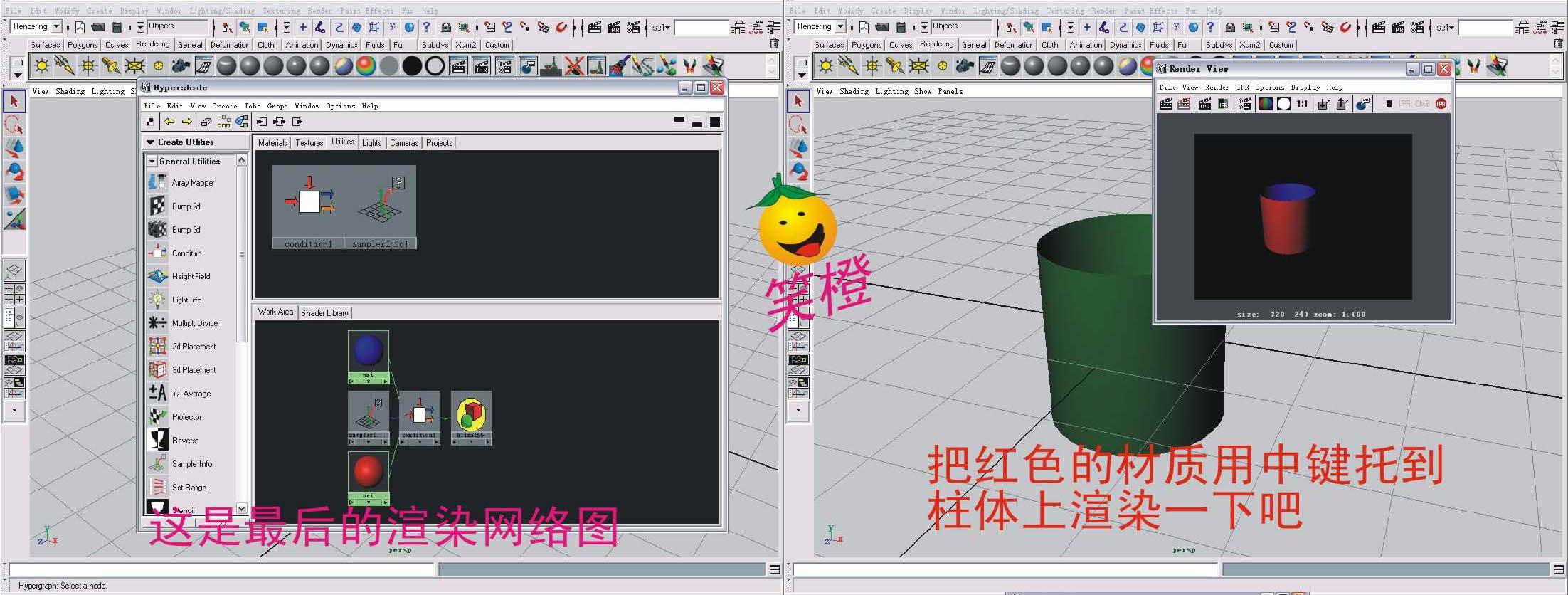Image resolution: width=1568 pixels, height=595 pixels.
Task: Select samplerInfo1 node in Utilities tab
Action: (380, 207)
